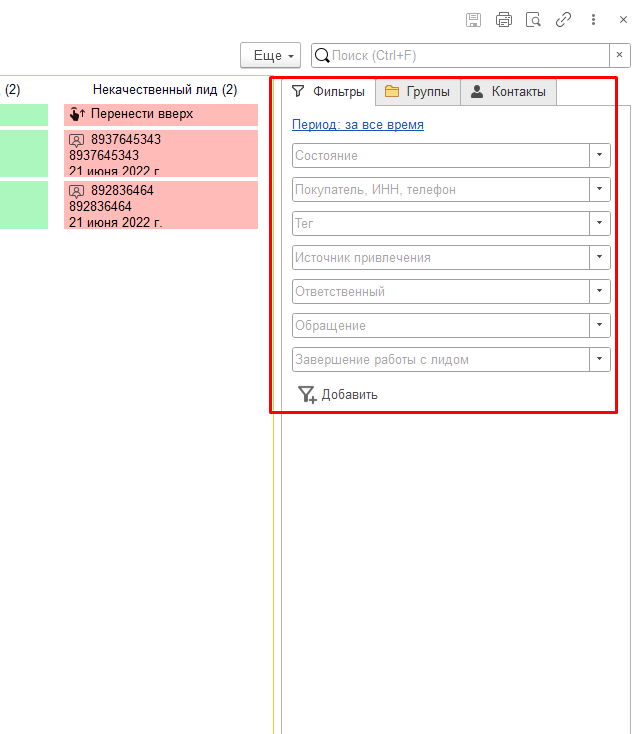
Task: Expand Завершение работы с лидом dropdown arrow
Action: 599,360
